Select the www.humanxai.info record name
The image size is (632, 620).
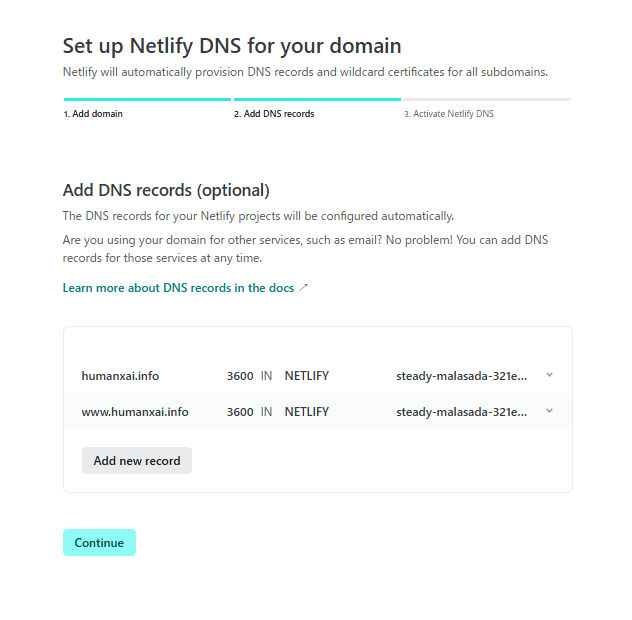click(x=135, y=411)
